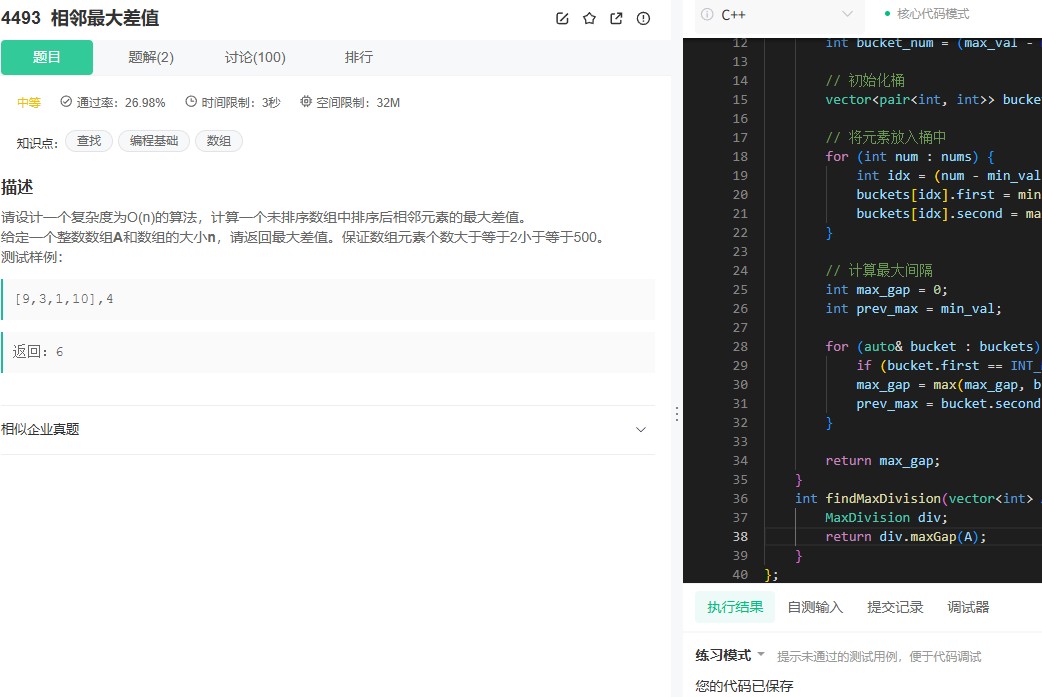Click line number 28 in gutter

(740, 346)
